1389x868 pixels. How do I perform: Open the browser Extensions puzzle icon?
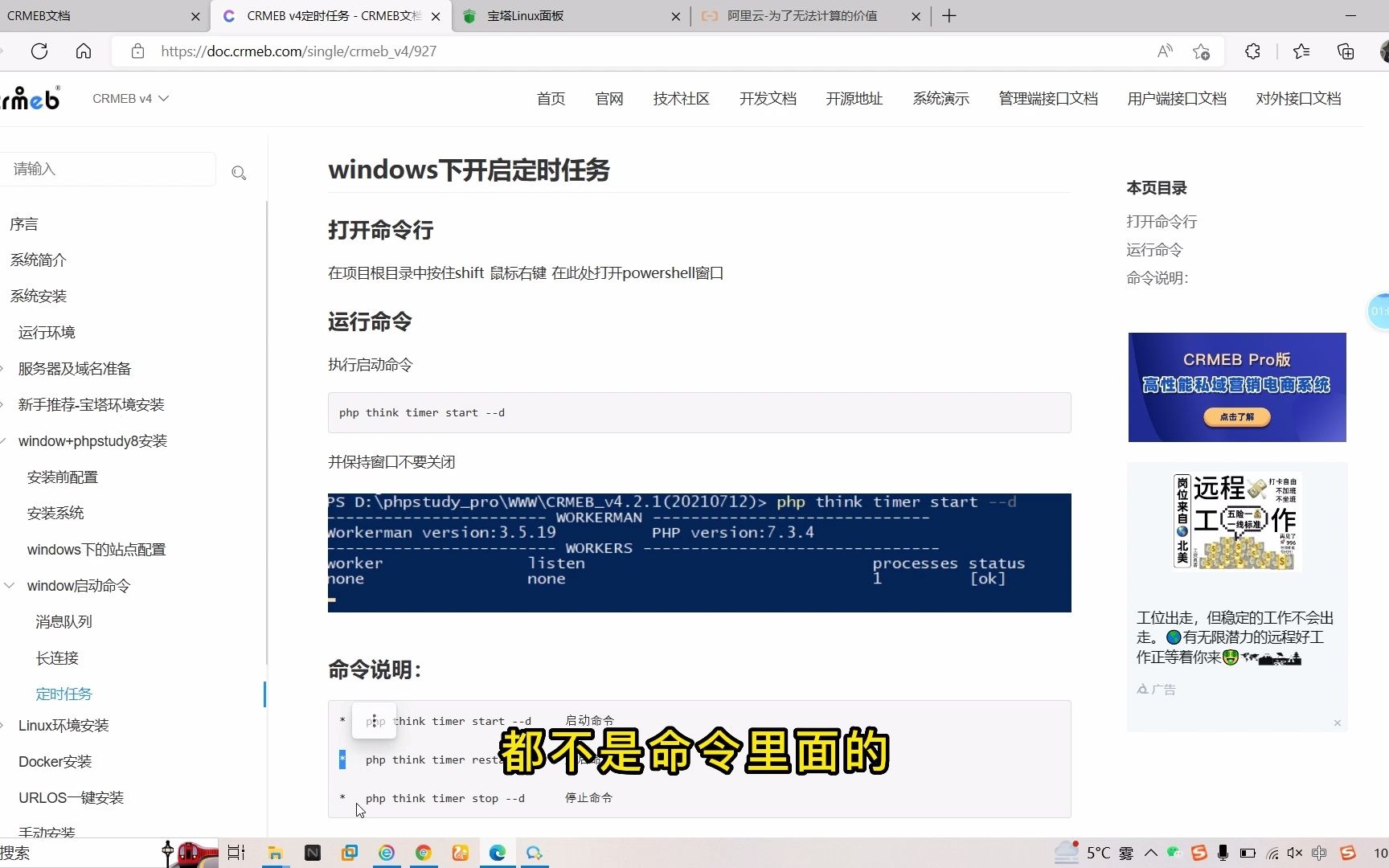(1252, 51)
